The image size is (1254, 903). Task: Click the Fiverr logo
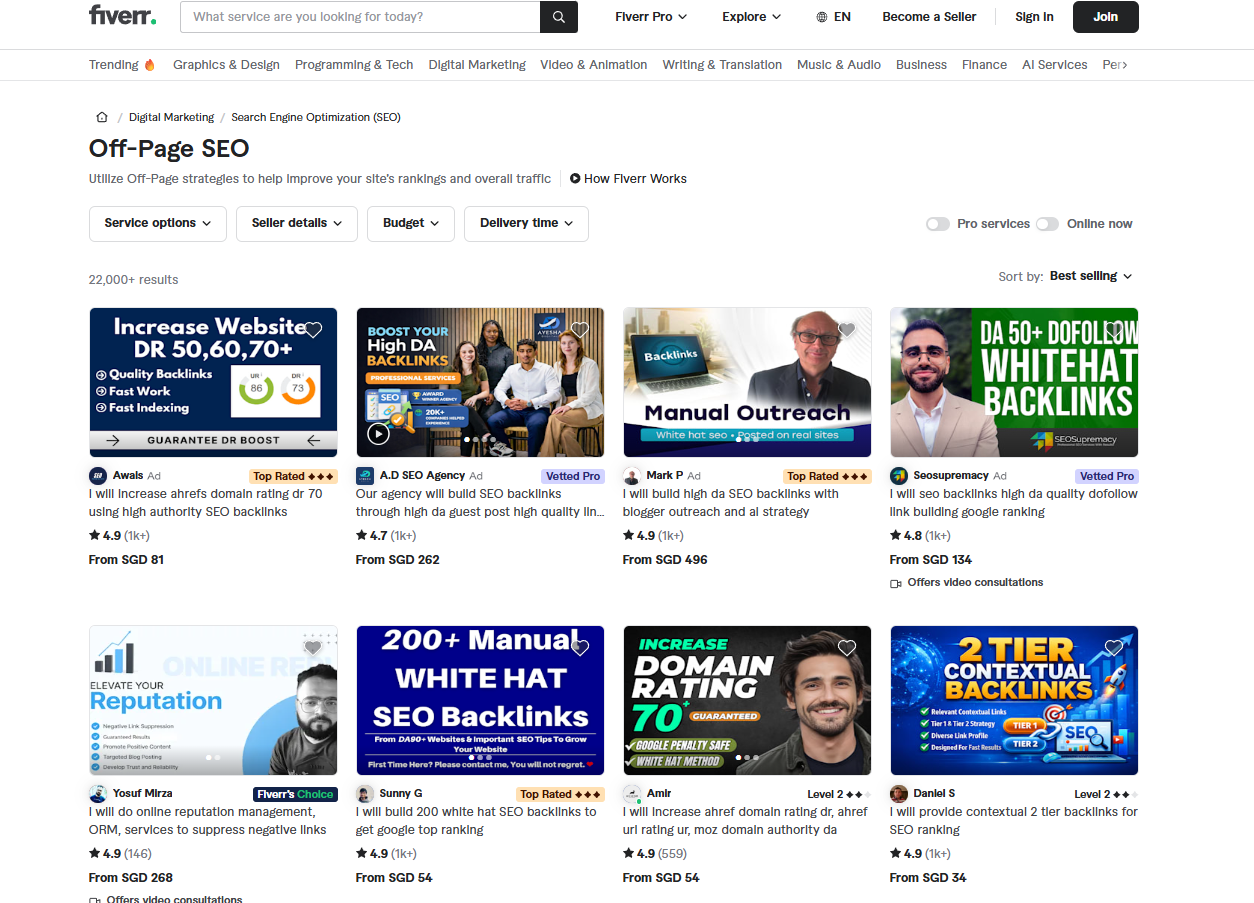click(x=123, y=16)
